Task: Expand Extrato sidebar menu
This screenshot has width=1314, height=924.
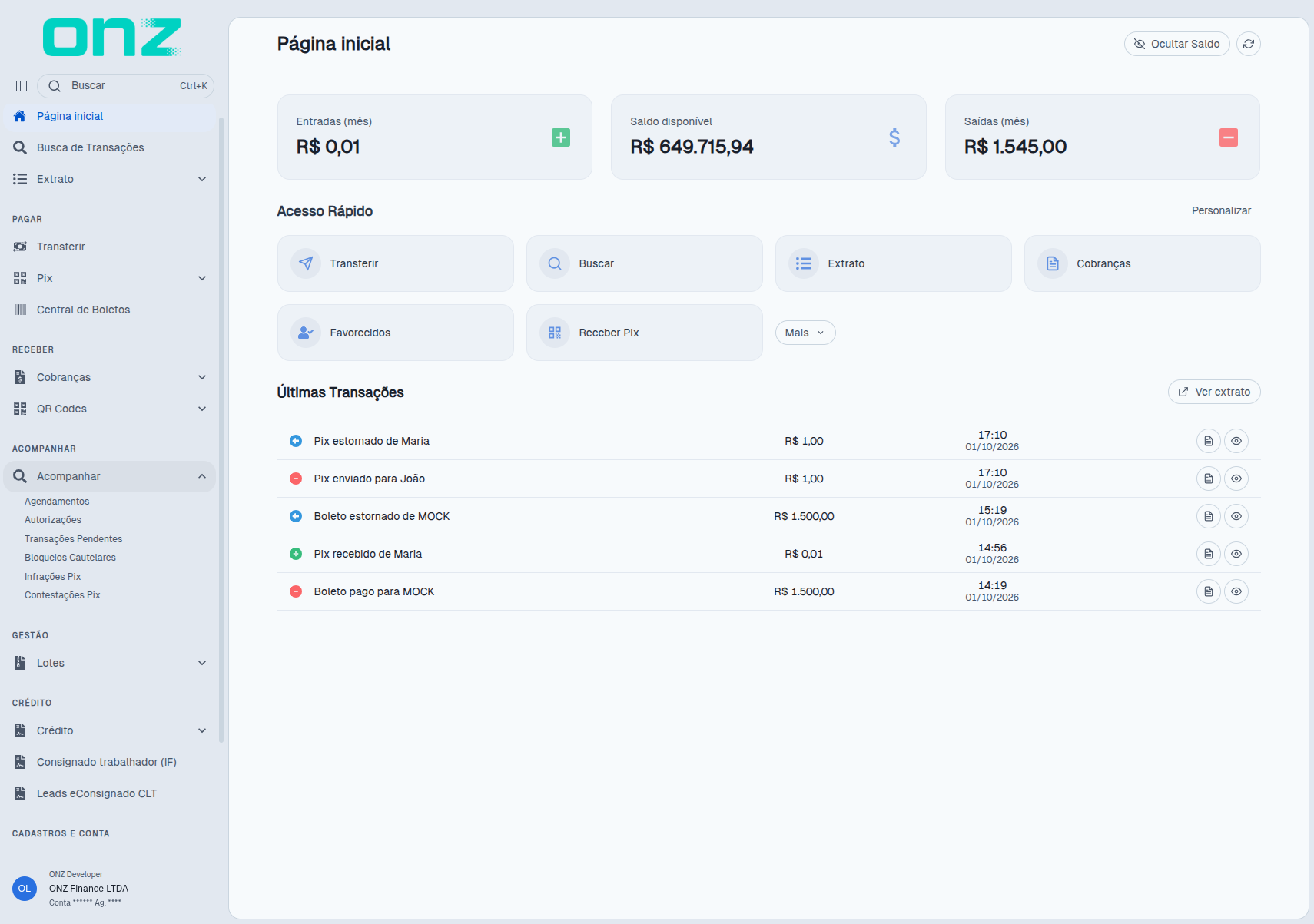Action: tap(110, 179)
